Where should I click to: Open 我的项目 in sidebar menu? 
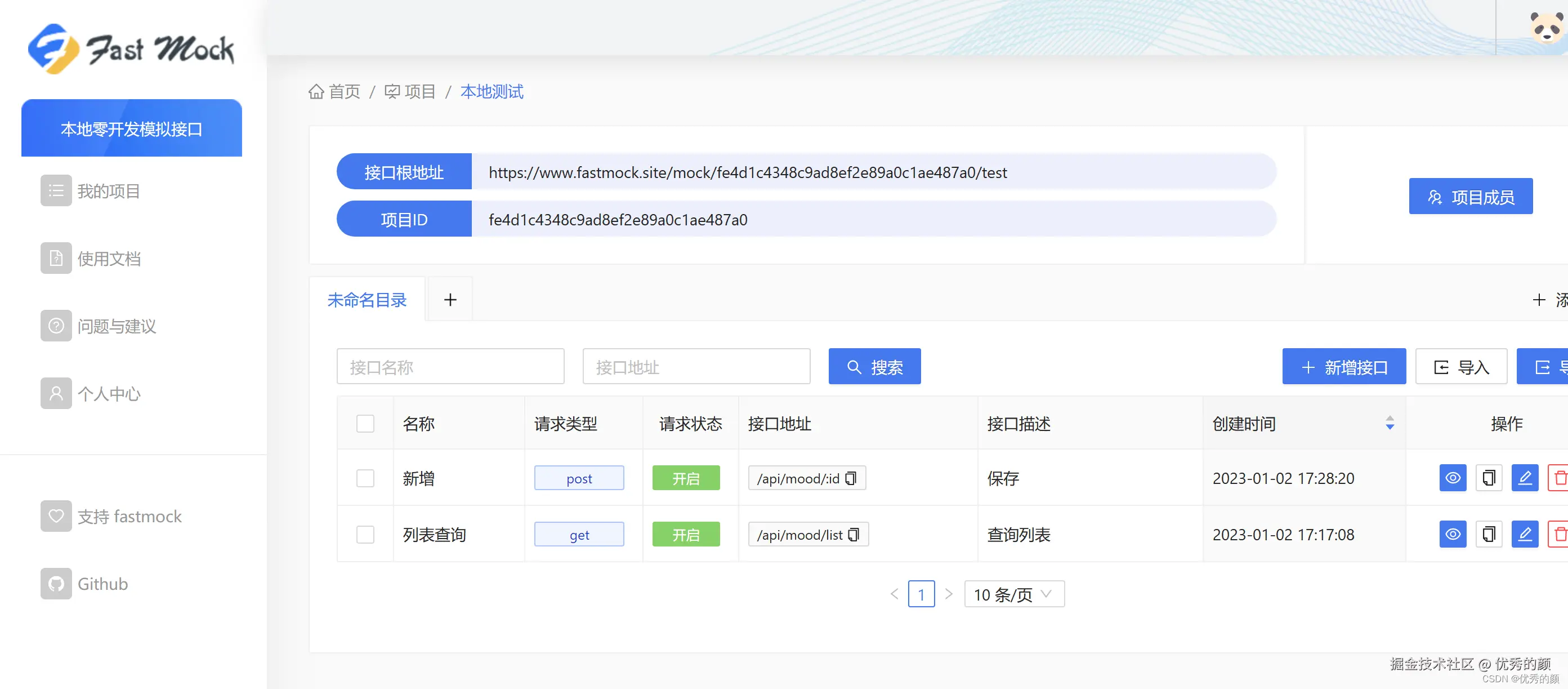coord(108,192)
